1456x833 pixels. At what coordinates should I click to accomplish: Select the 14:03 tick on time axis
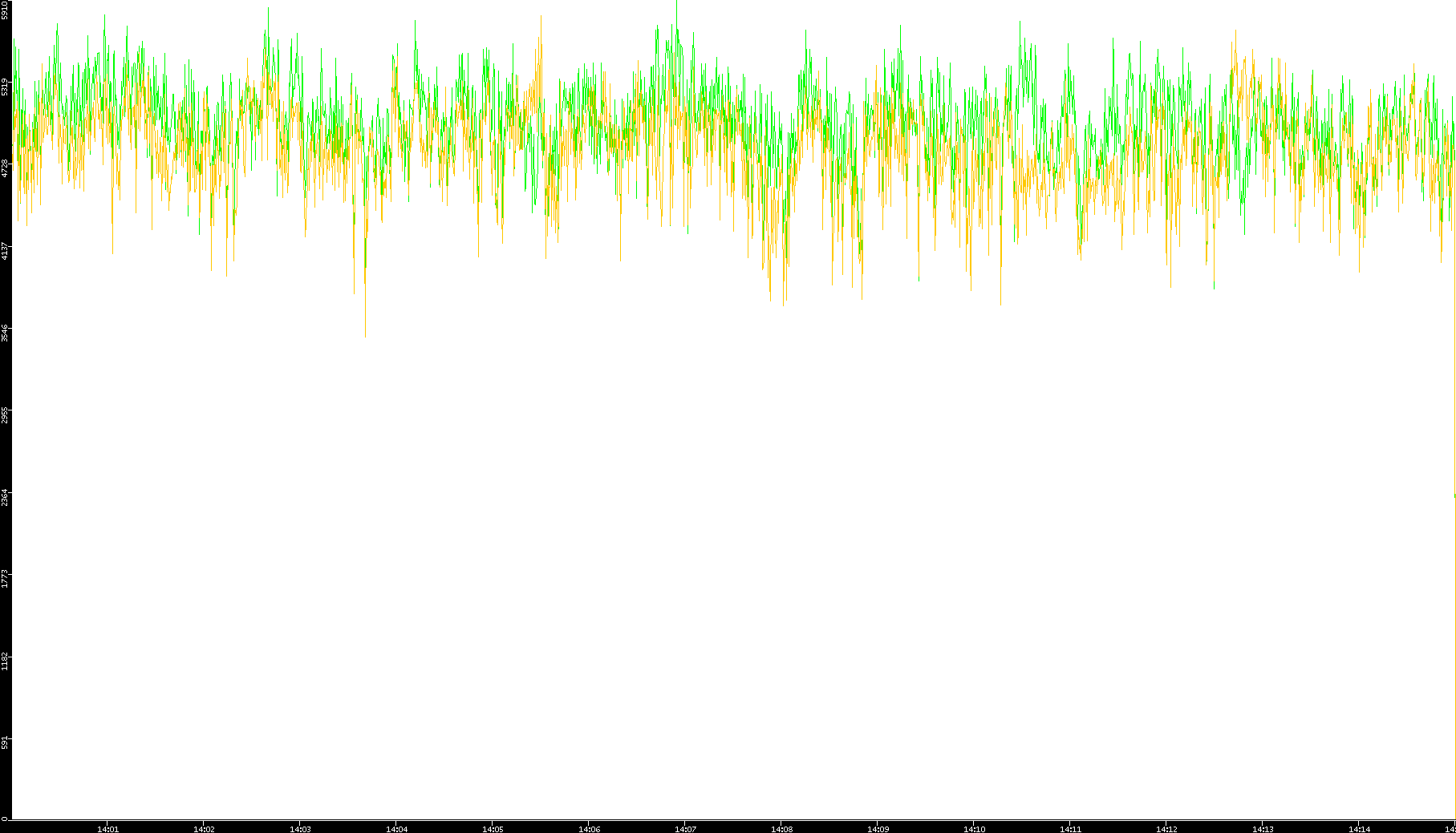click(300, 829)
